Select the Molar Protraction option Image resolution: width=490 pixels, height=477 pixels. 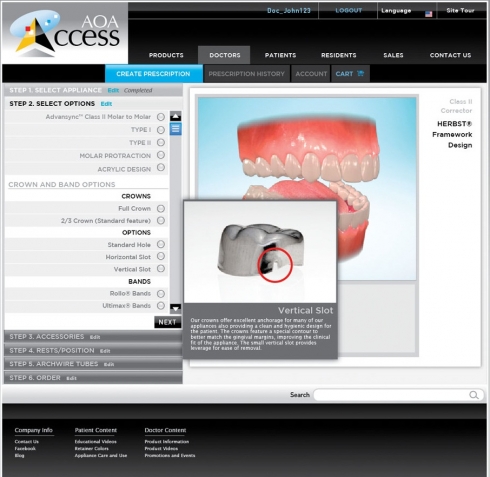point(161,155)
